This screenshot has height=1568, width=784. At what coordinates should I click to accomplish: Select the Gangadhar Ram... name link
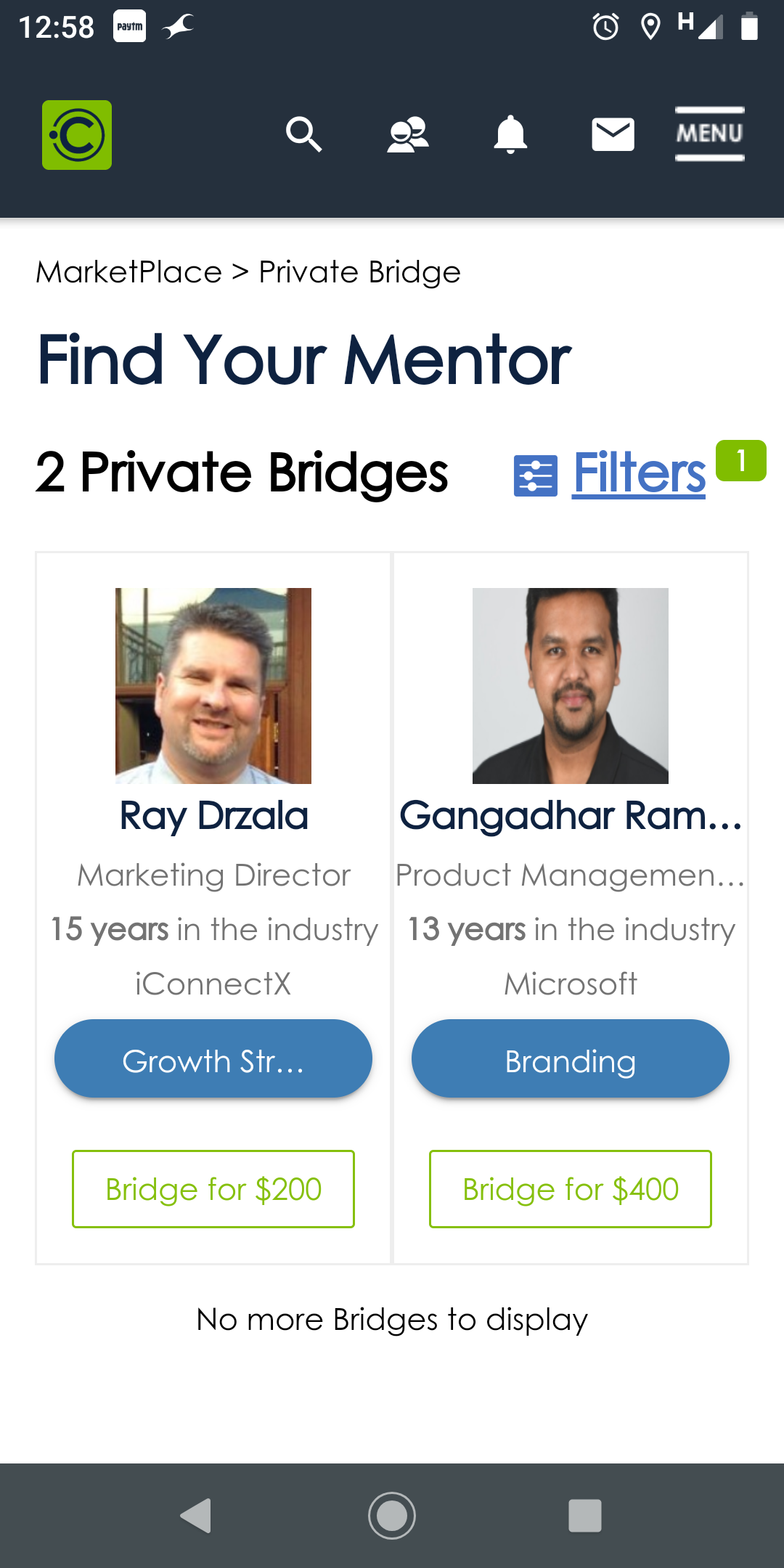tap(571, 816)
